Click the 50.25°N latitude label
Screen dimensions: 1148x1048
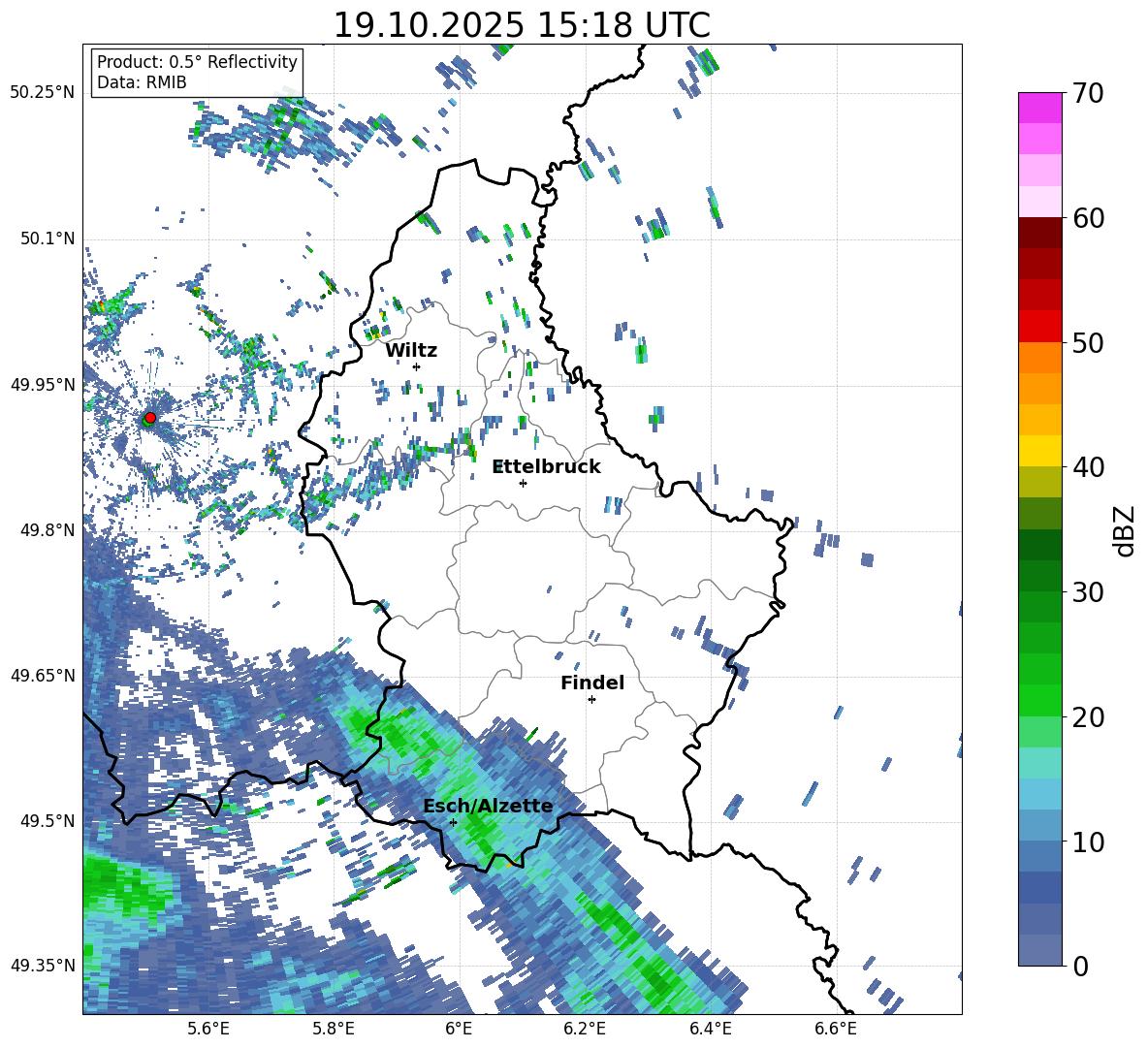(43, 93)
